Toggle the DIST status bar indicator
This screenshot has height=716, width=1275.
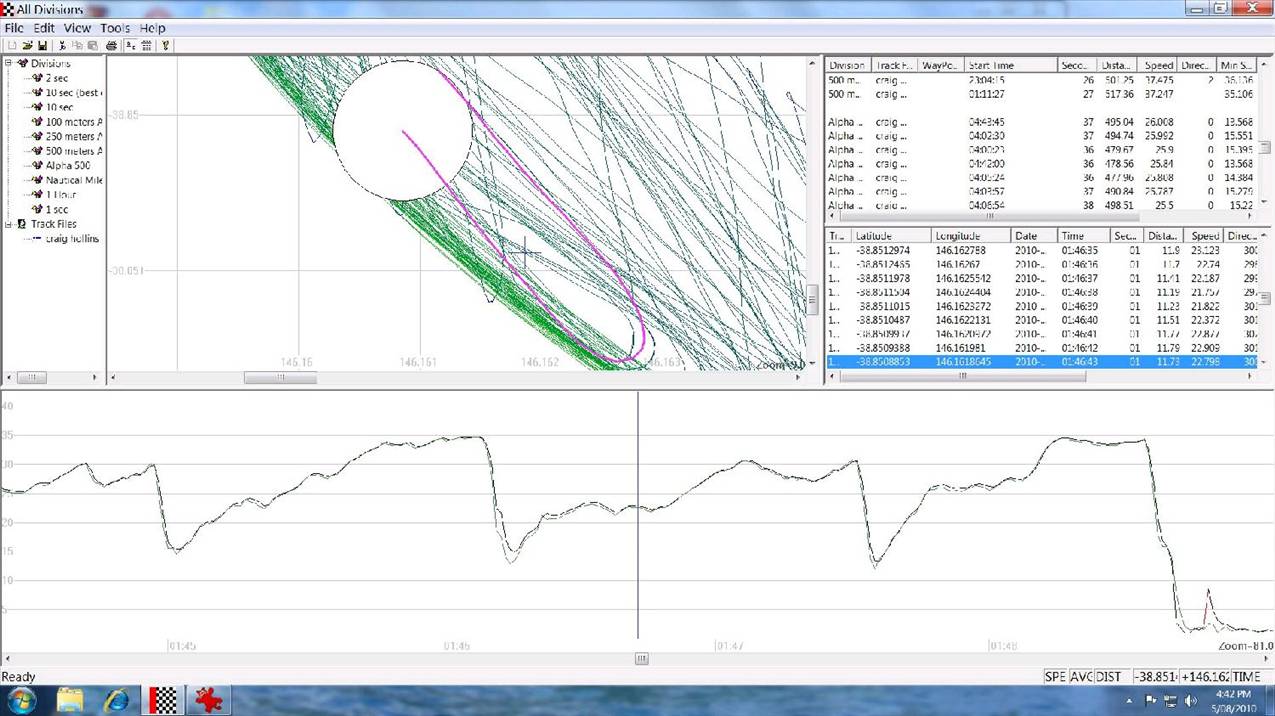1108,677
